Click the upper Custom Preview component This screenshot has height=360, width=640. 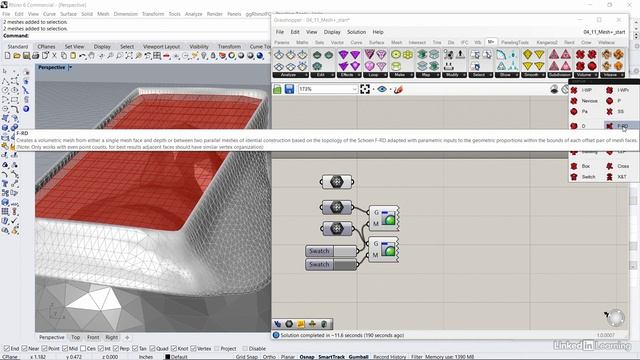click(x=384, y=218)
